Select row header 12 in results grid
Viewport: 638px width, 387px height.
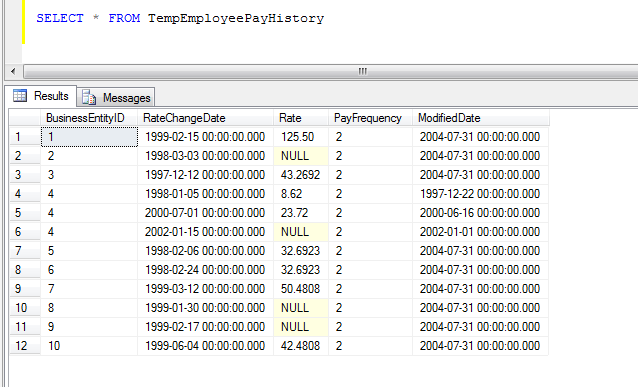coord(25,346)
